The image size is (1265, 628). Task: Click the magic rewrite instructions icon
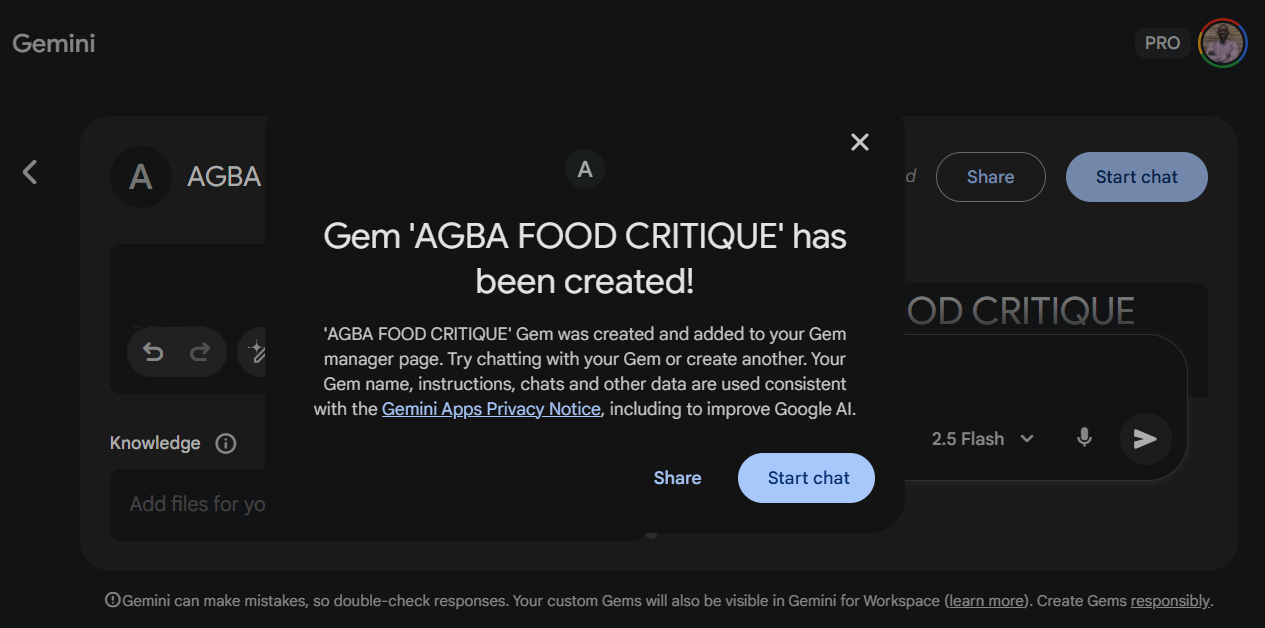pos(255,352)
